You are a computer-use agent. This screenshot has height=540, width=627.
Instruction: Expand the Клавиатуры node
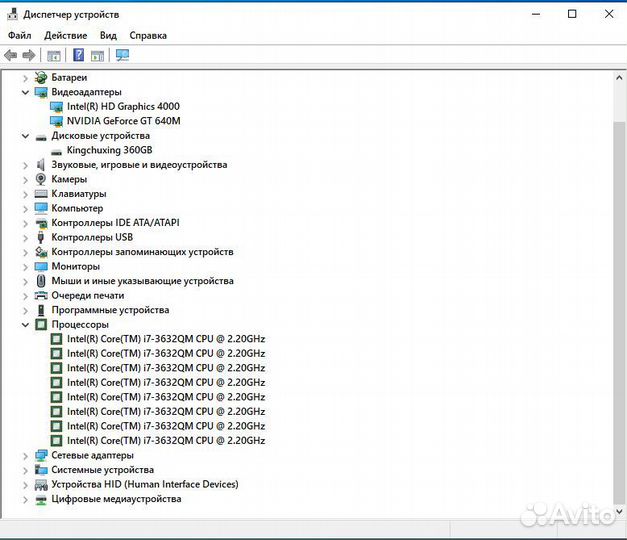pyautogui.click(x=25, y=194)
